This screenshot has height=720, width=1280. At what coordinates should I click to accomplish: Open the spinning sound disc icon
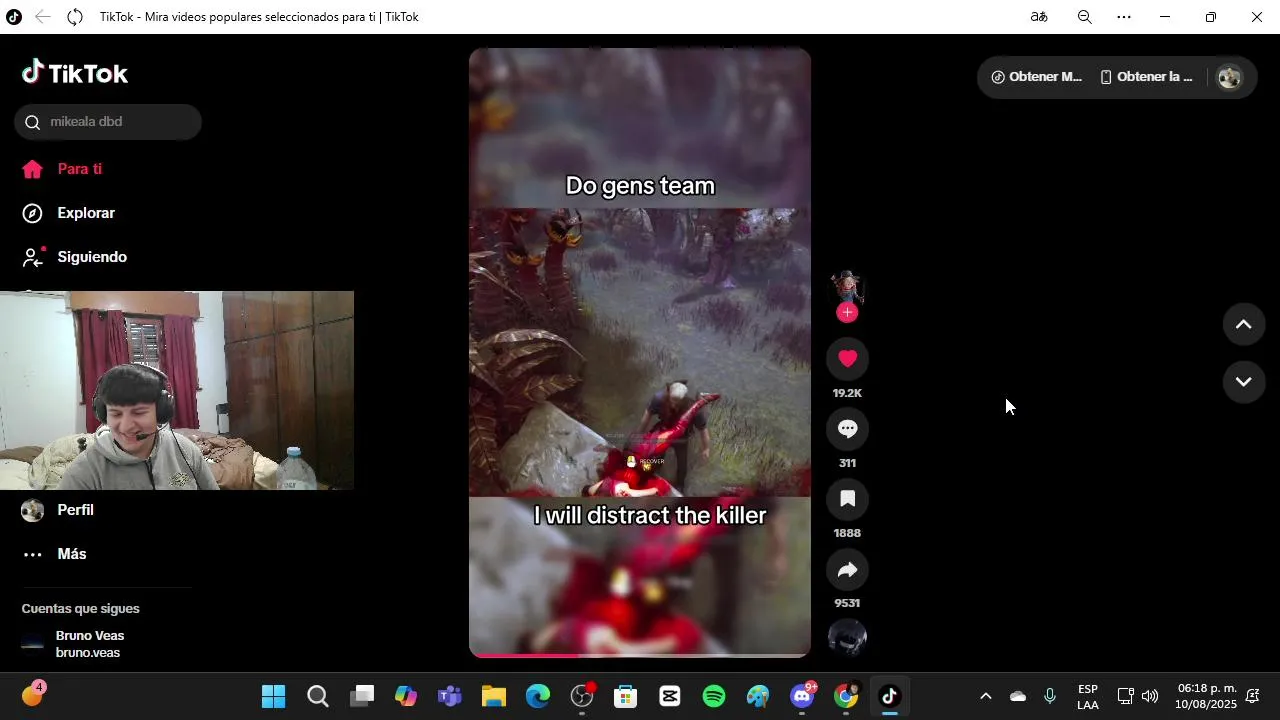pos(847,638)
